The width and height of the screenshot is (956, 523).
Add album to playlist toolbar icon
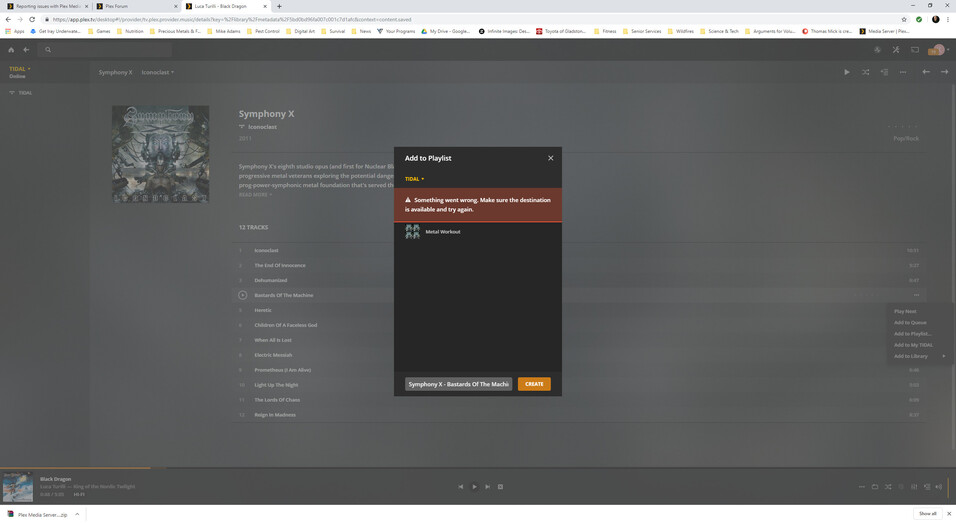(x=884, y=72)
